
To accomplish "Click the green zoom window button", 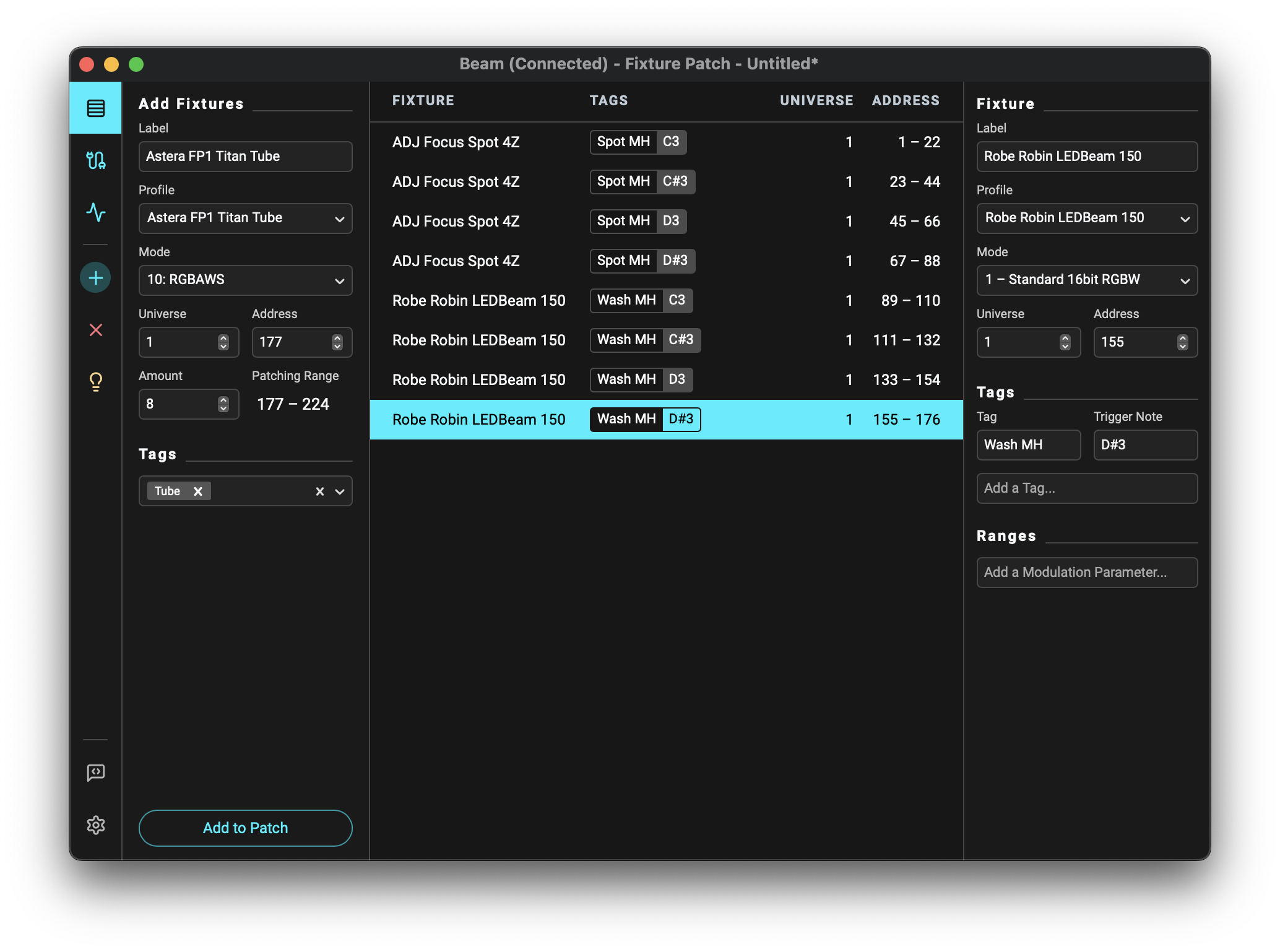I will (136, 64).
